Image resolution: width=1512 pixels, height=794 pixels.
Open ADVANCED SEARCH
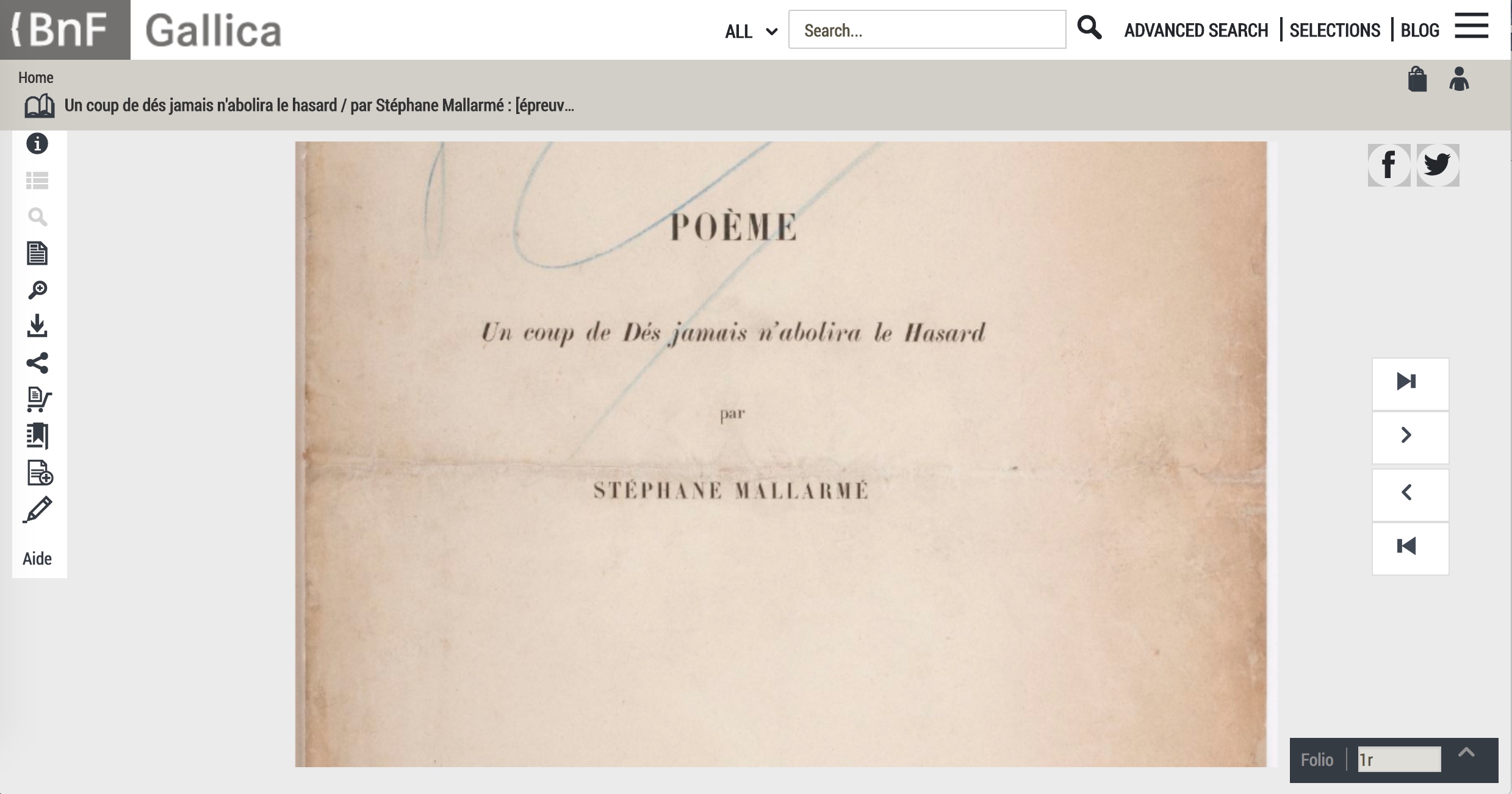1196,30
